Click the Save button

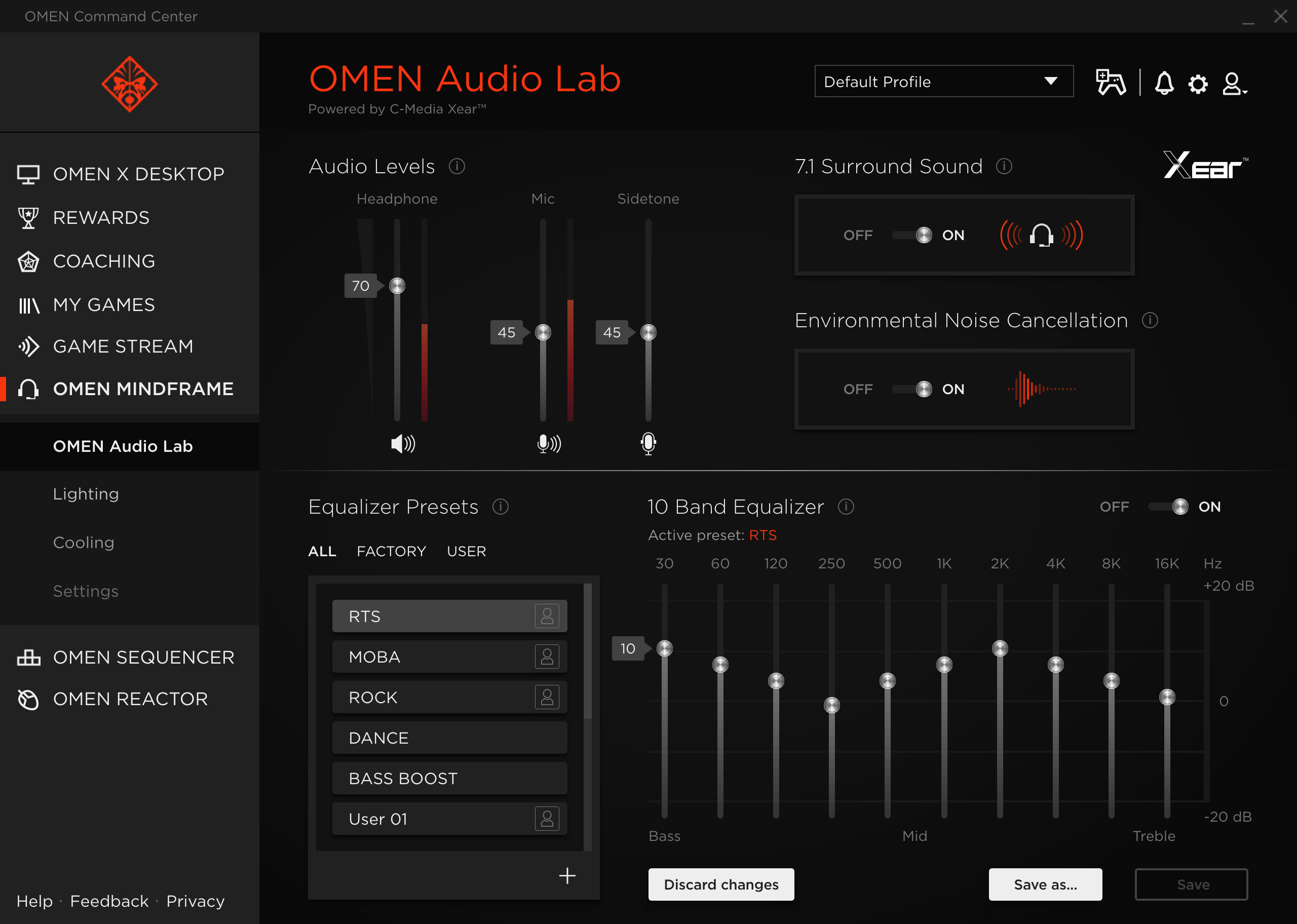[x=1192, y=885]
